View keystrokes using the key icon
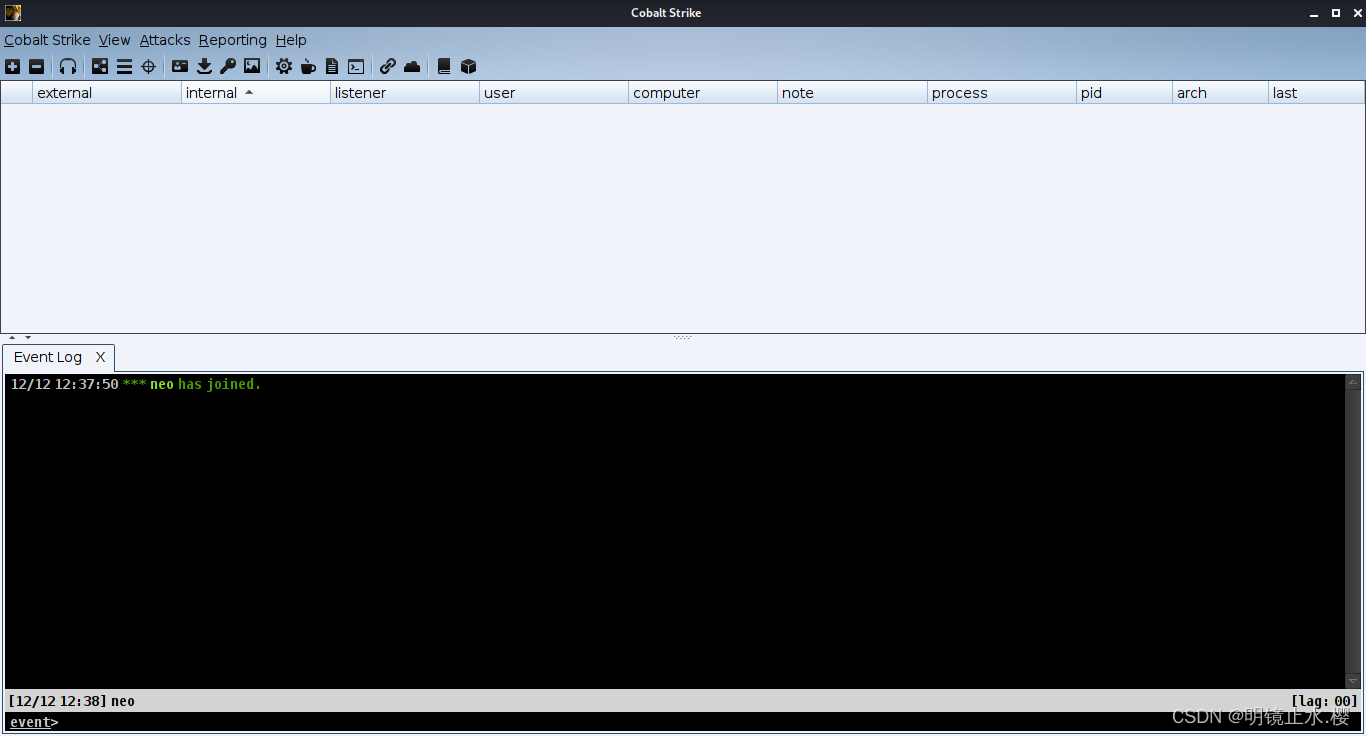Viewport: 1366px width, 736px height. point(228,67)
